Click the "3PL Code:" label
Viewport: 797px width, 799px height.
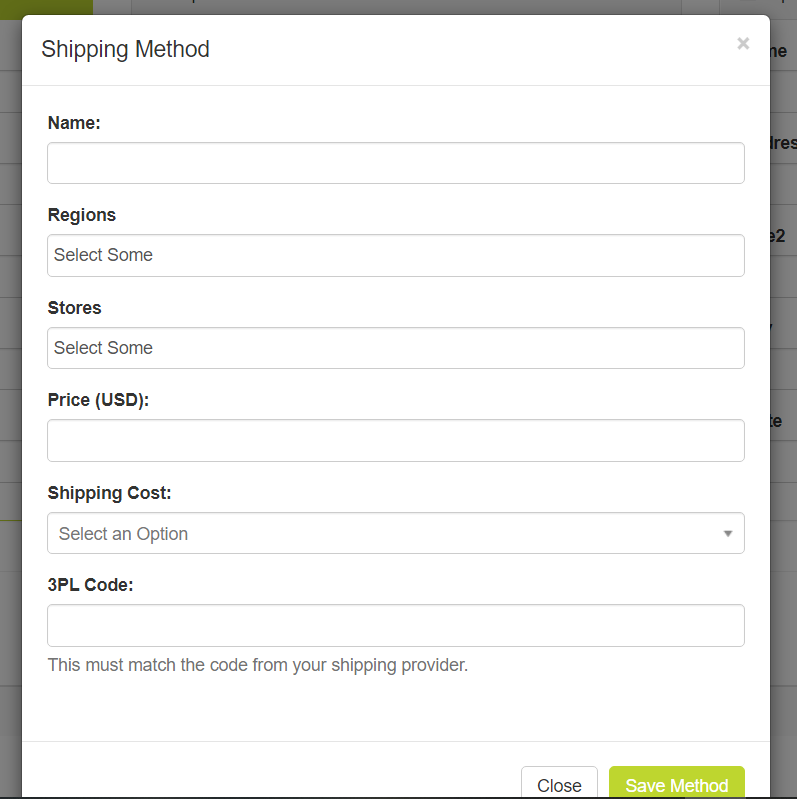[x=90, y=585]
